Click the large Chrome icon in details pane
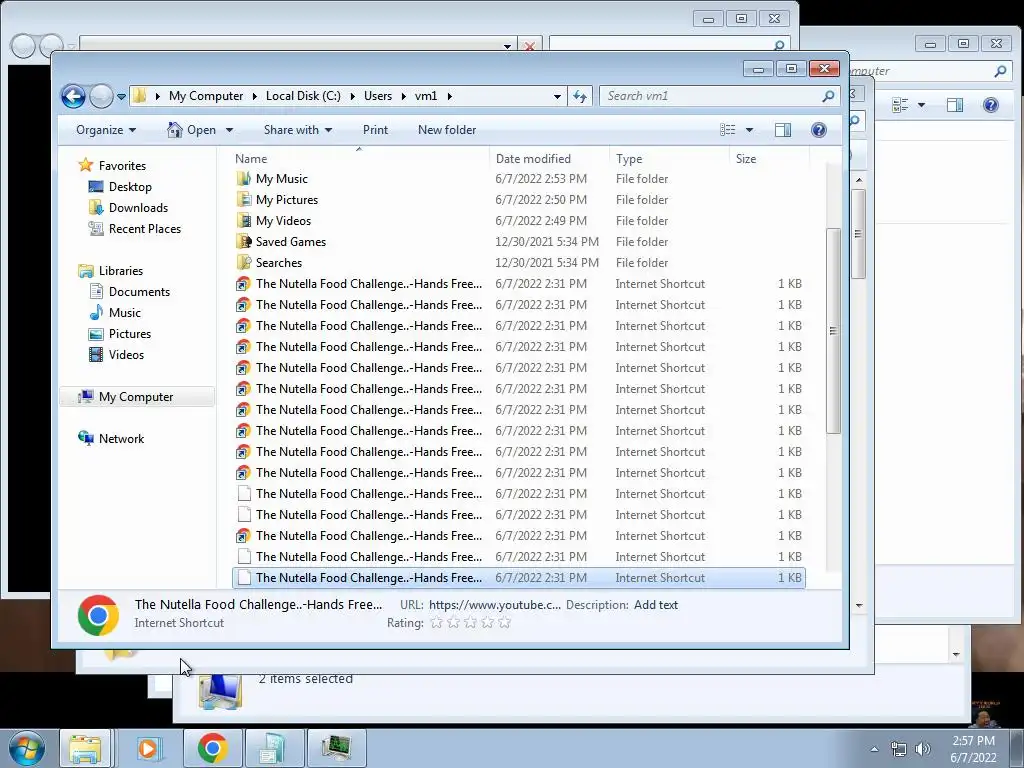The width and height of the screenshot is (1024, 768). point(99,615)
